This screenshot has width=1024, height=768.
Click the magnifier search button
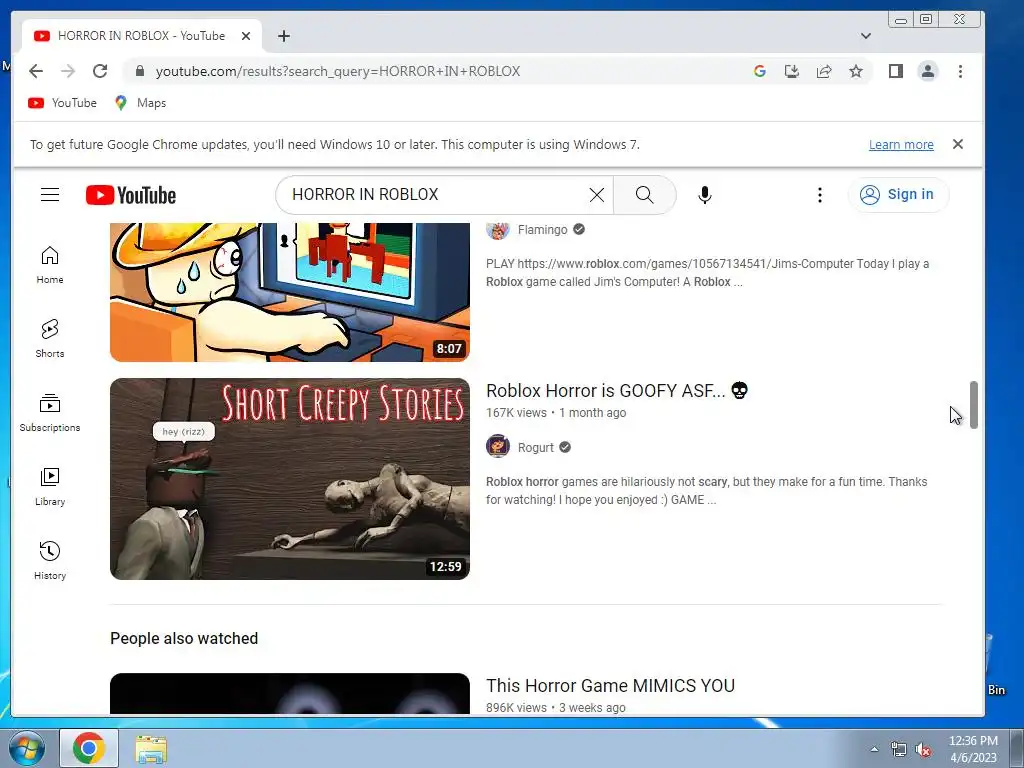tap(645, 195)
